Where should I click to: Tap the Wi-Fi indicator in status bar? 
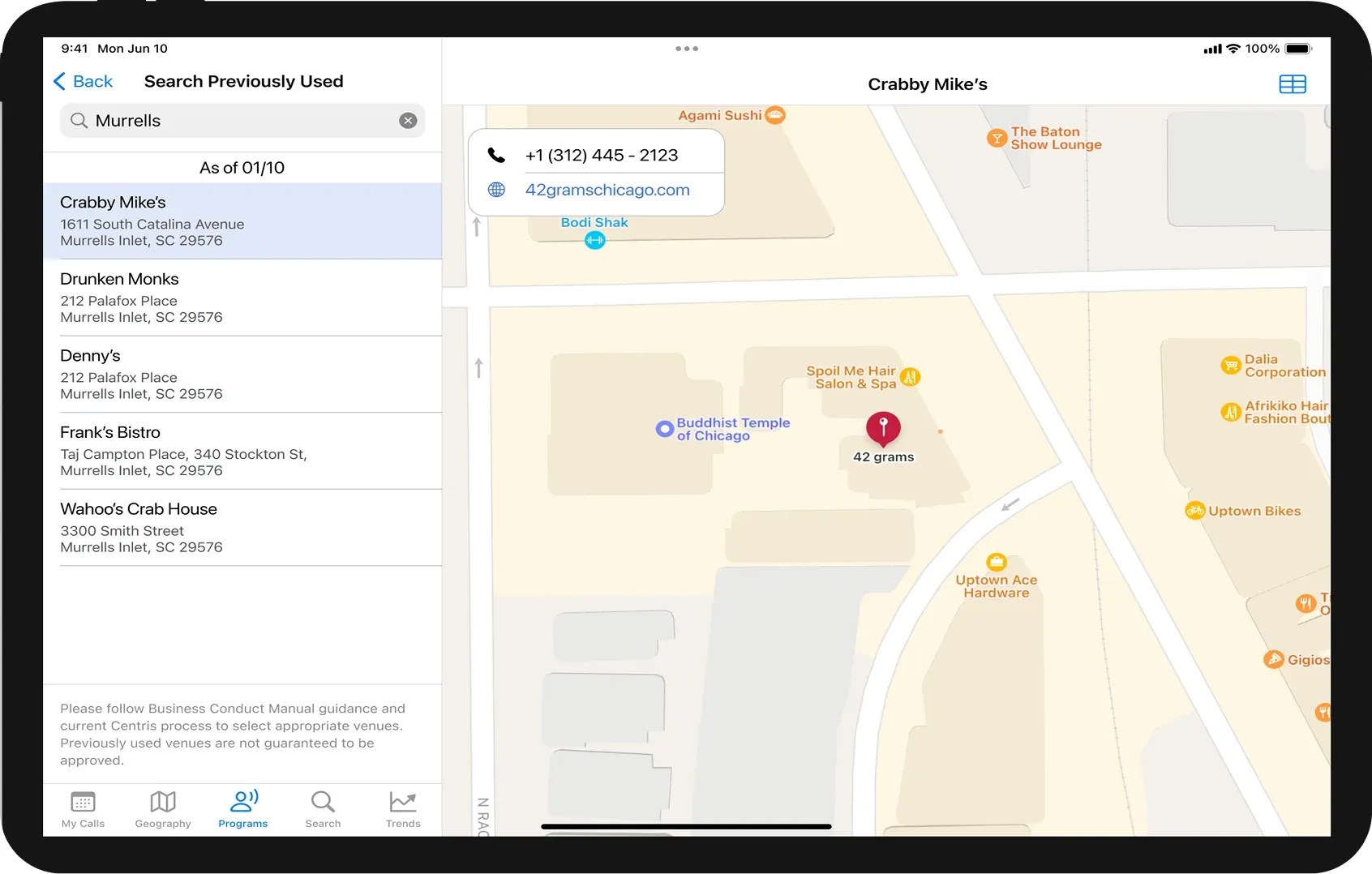click(x=1233, y=49)
